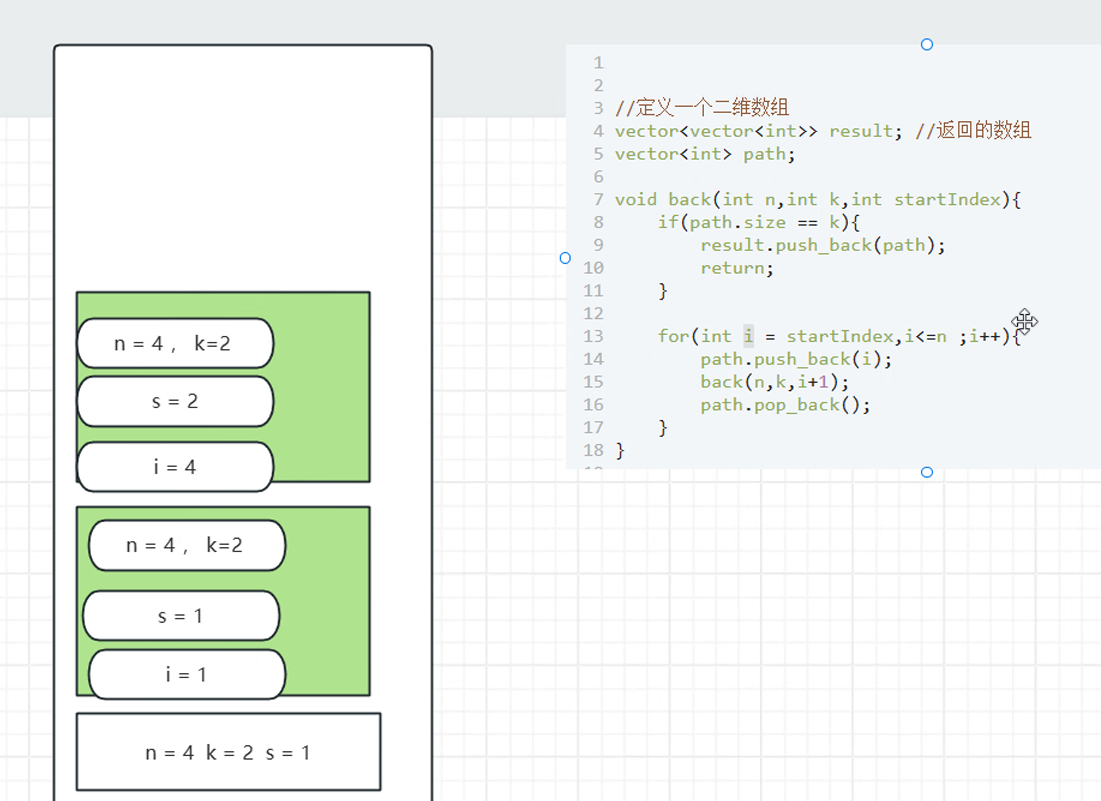
Task: Select the top 'n = 4 , k=2' rounded box
Action: 175,343
